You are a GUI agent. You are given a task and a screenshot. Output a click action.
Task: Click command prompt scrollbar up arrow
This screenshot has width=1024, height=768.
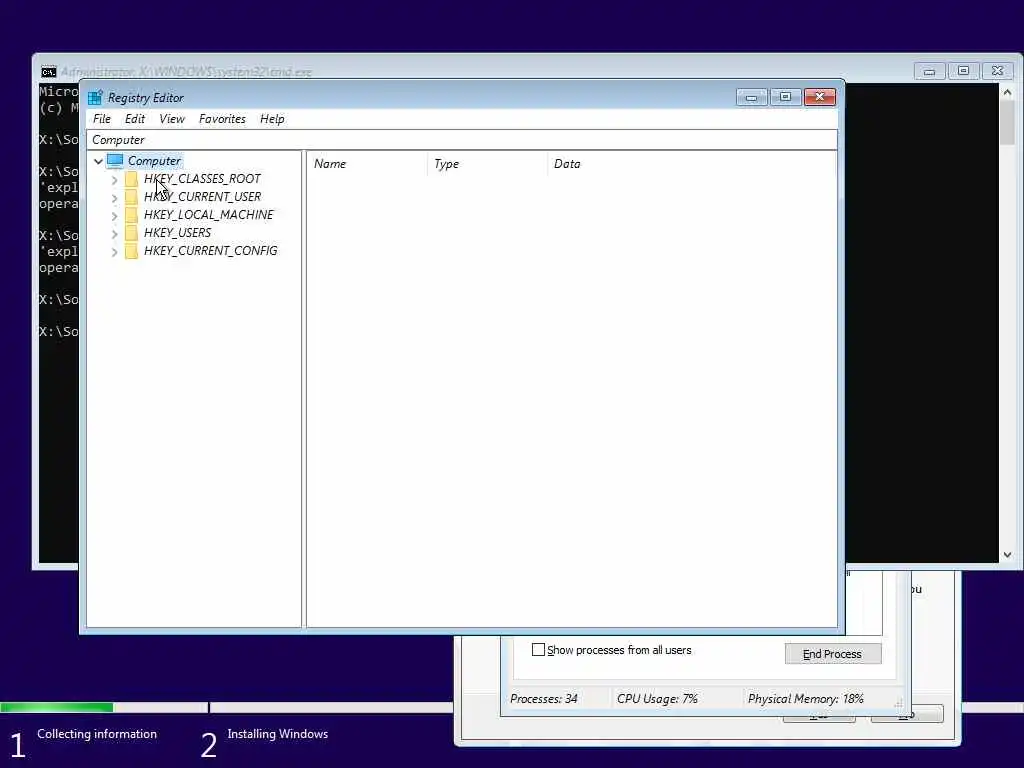(1007, 93)
